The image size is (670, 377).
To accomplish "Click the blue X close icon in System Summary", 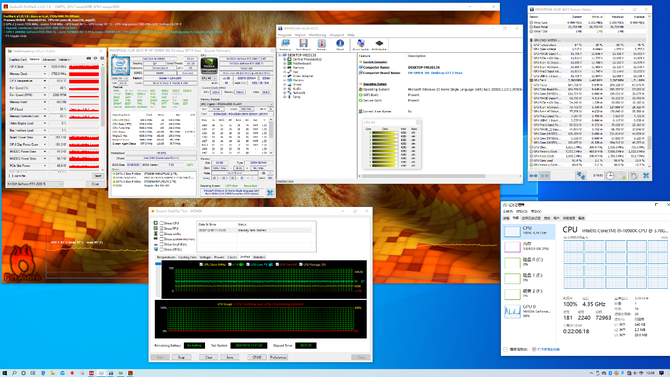I will coord(270,193).
